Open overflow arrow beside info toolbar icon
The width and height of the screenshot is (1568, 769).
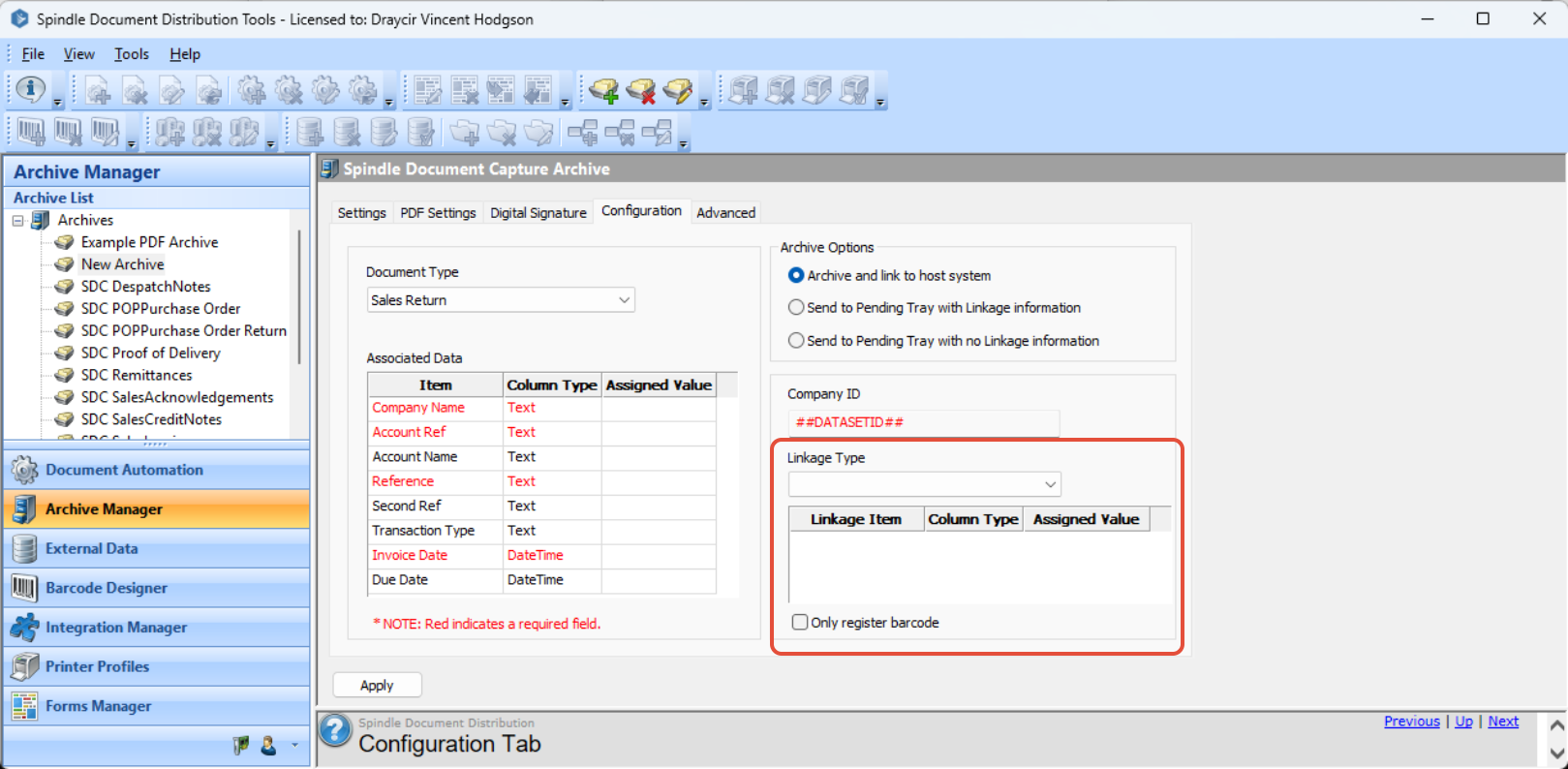coord(57,102)
